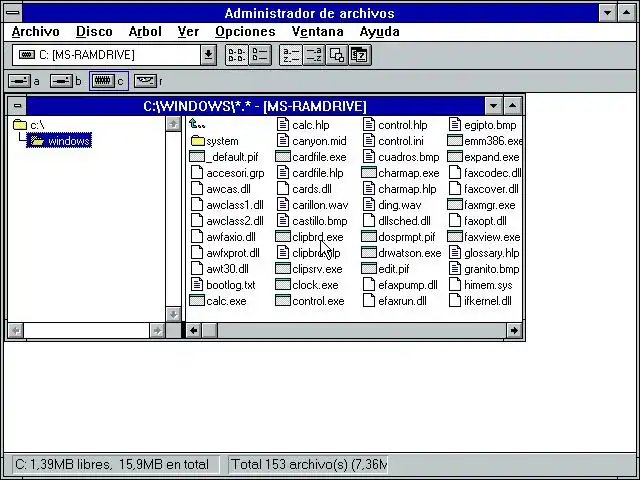The image size is (640, 480).
Task: Open the Ver menu
Action: coord(188,31)
